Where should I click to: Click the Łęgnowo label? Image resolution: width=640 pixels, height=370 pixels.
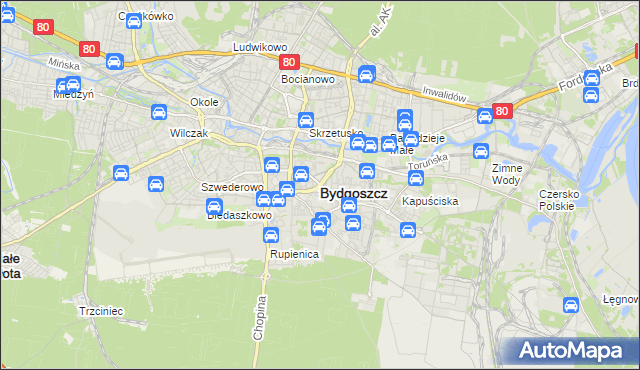[621, 300]
